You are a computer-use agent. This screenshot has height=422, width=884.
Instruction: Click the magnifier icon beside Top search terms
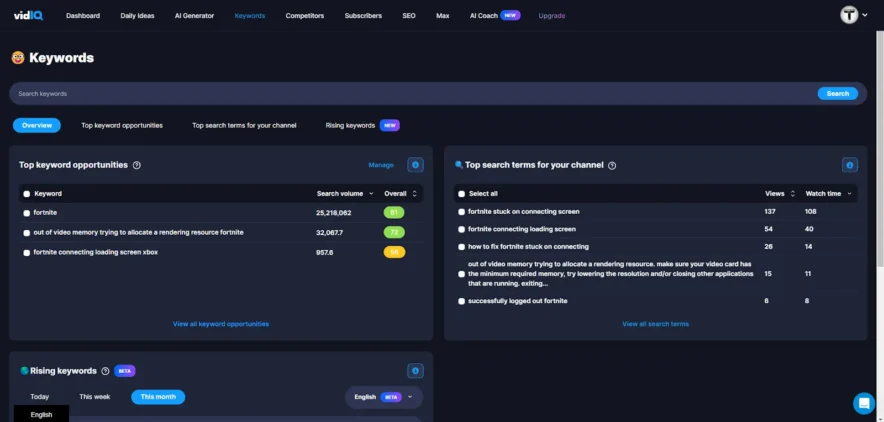coord(459,165)
